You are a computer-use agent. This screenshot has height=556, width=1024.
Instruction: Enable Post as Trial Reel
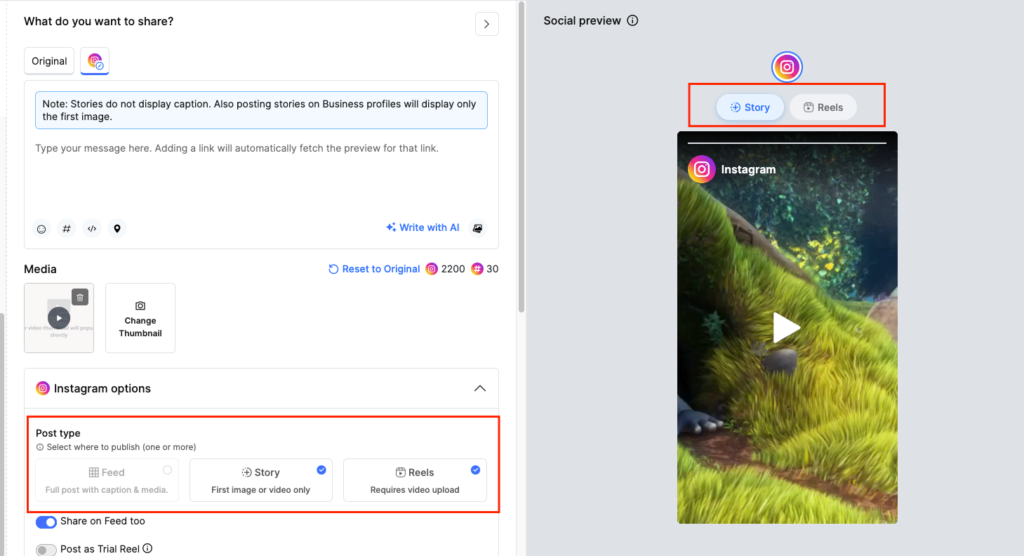point(46,549)
